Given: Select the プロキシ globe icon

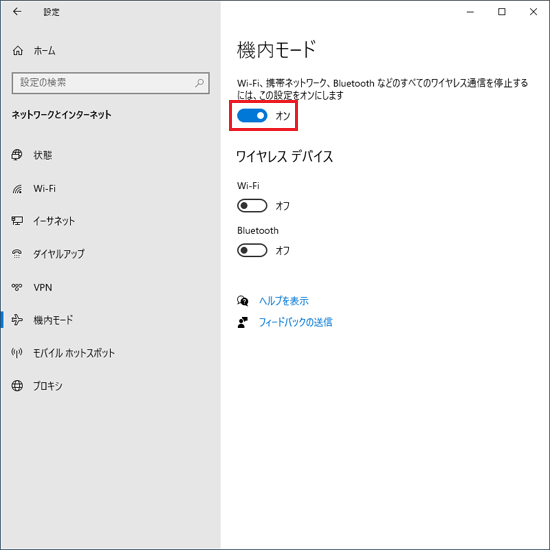Looking at the screenshot, I should (x=17, y=386).
